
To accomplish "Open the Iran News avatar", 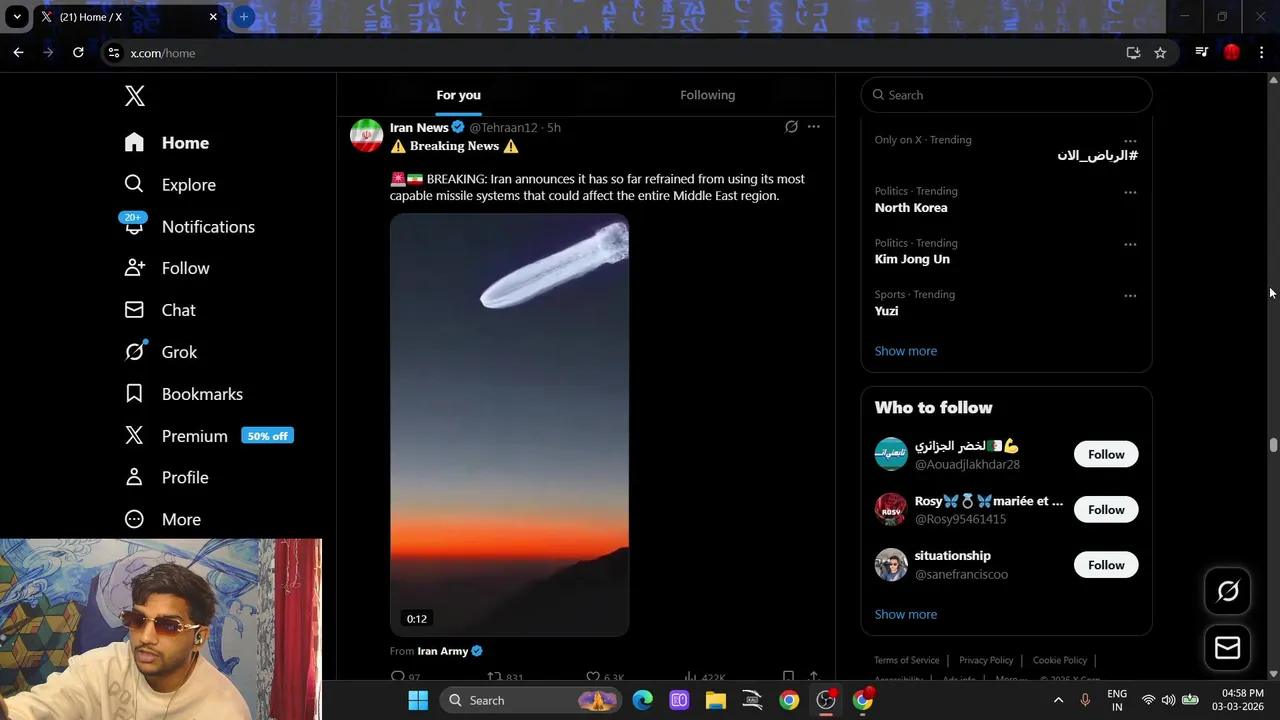I will click(366, 135).
